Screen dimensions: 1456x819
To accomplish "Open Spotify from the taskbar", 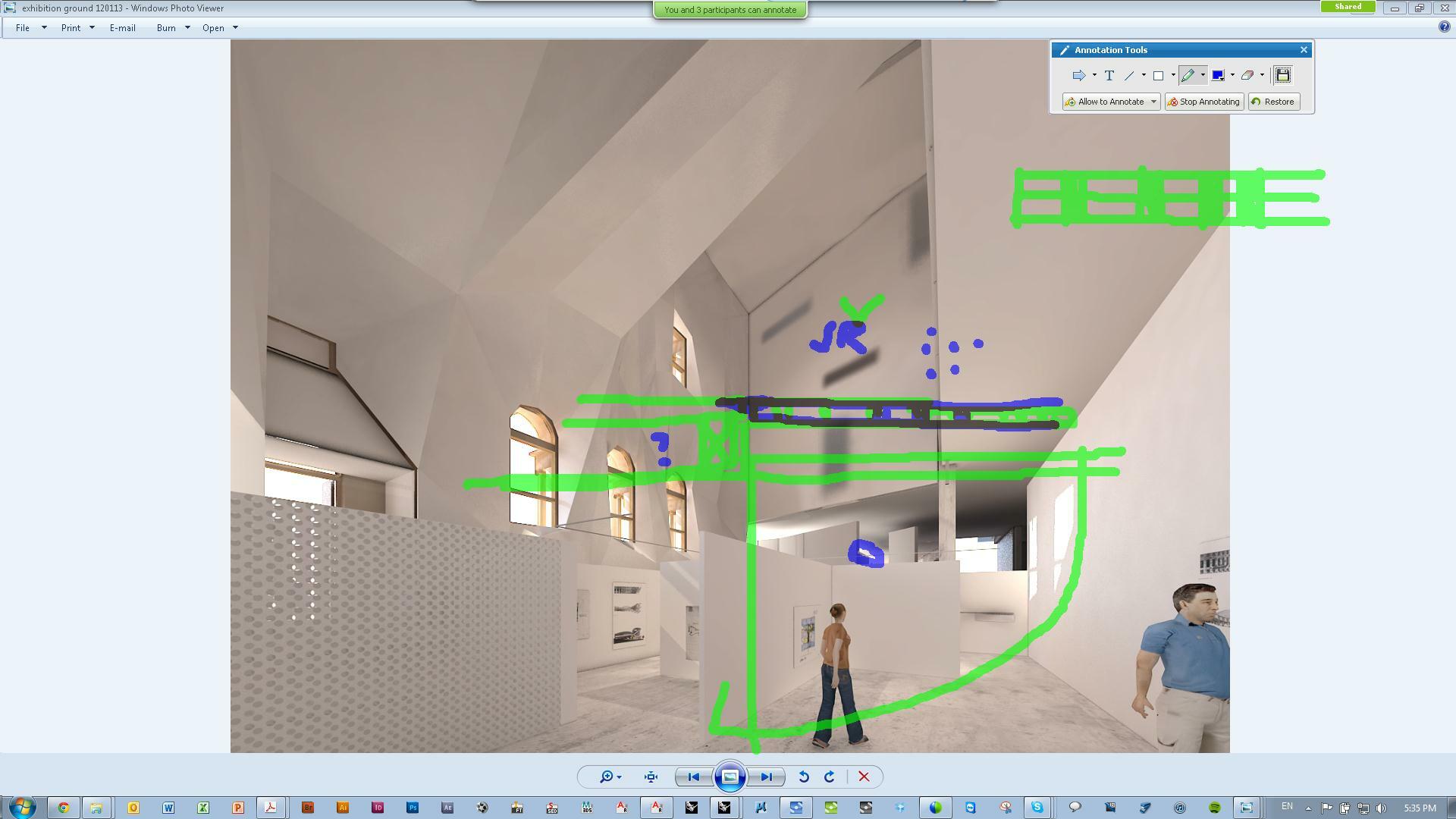I will (1215, 808).
